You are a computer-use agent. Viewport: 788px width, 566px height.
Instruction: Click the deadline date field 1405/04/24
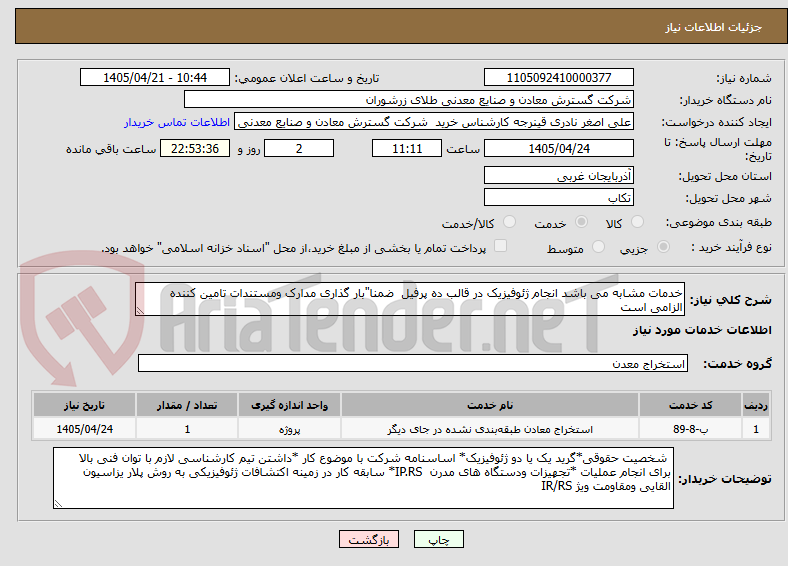point(558,148)
